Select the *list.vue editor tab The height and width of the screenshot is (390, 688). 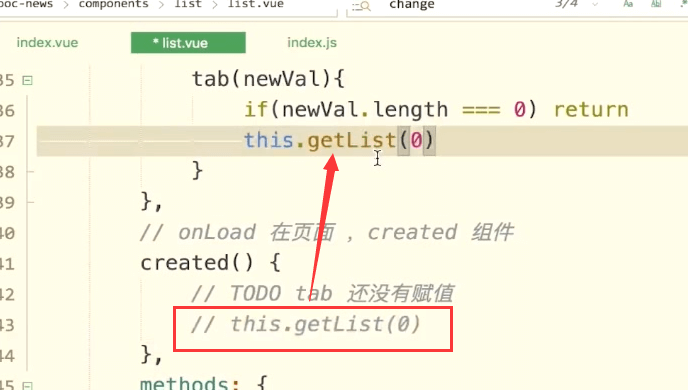188,43
